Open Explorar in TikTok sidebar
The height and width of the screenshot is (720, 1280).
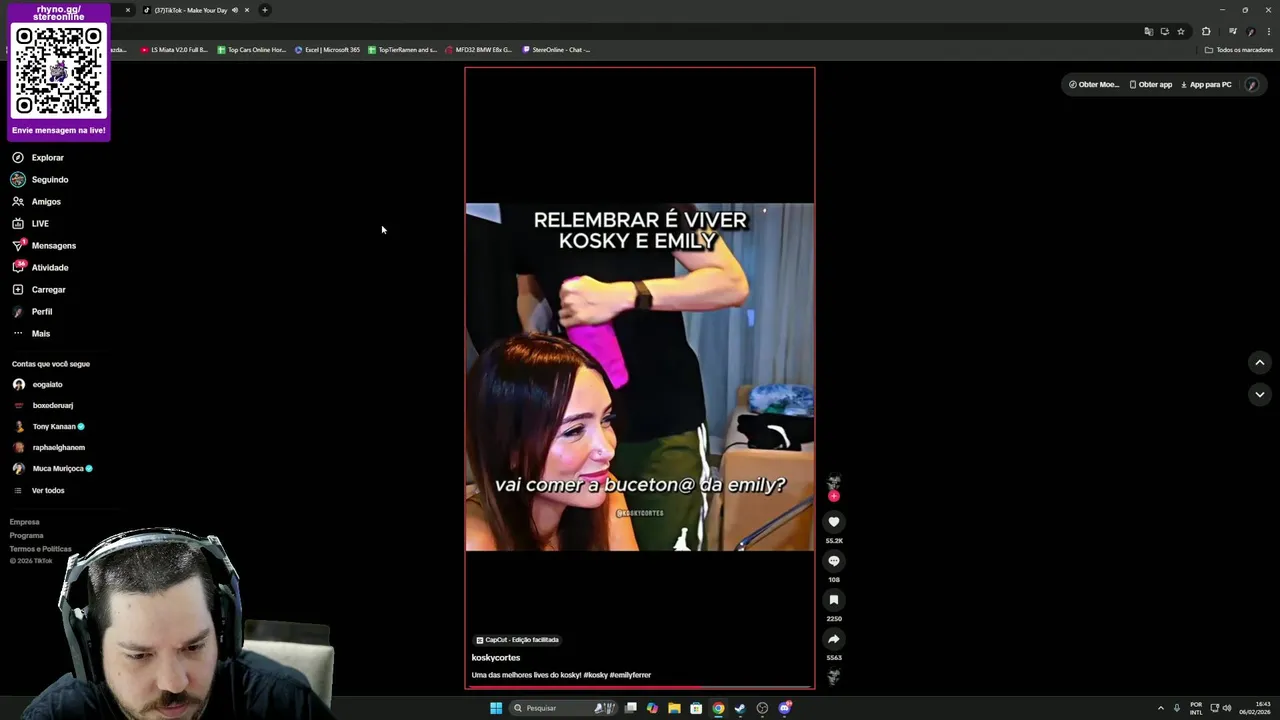click(x=38, y=158)
